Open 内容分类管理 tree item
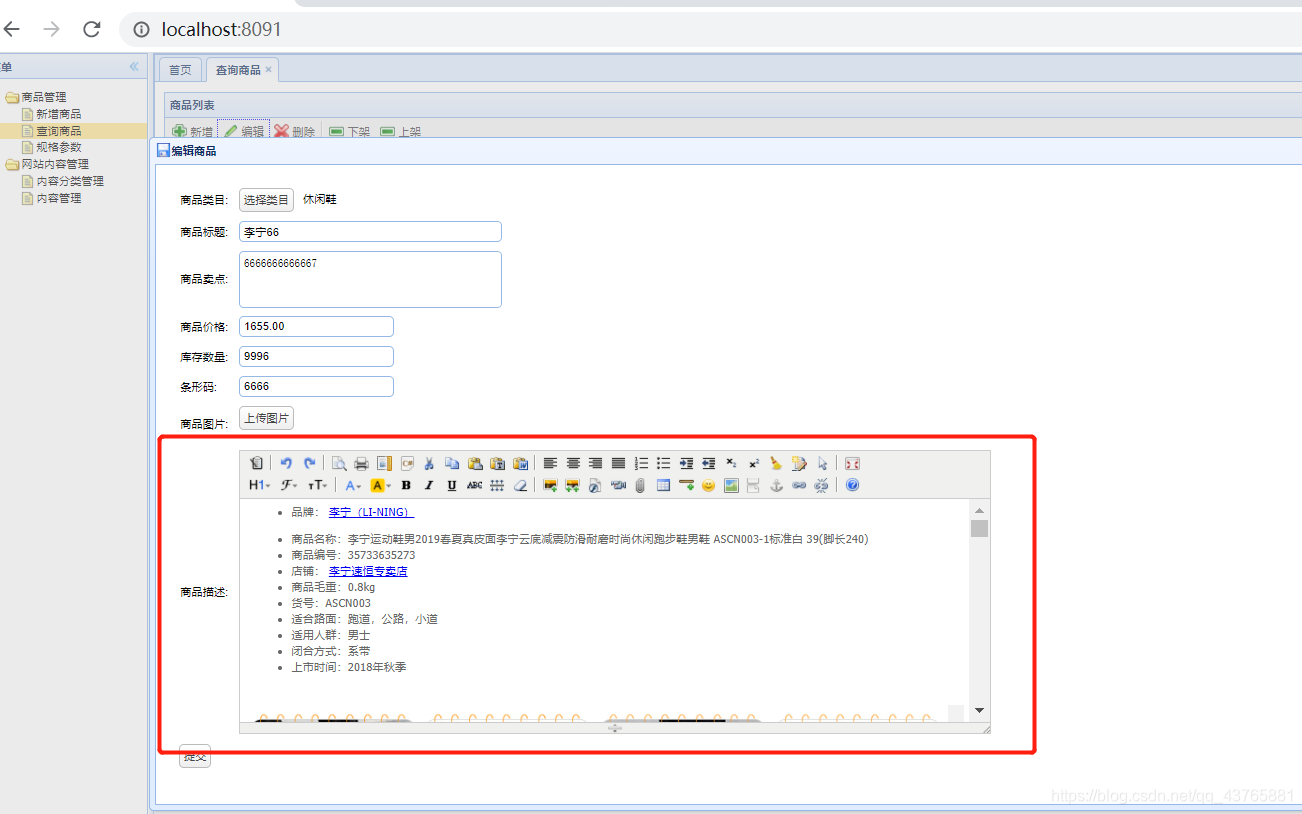 coord(70,181)
